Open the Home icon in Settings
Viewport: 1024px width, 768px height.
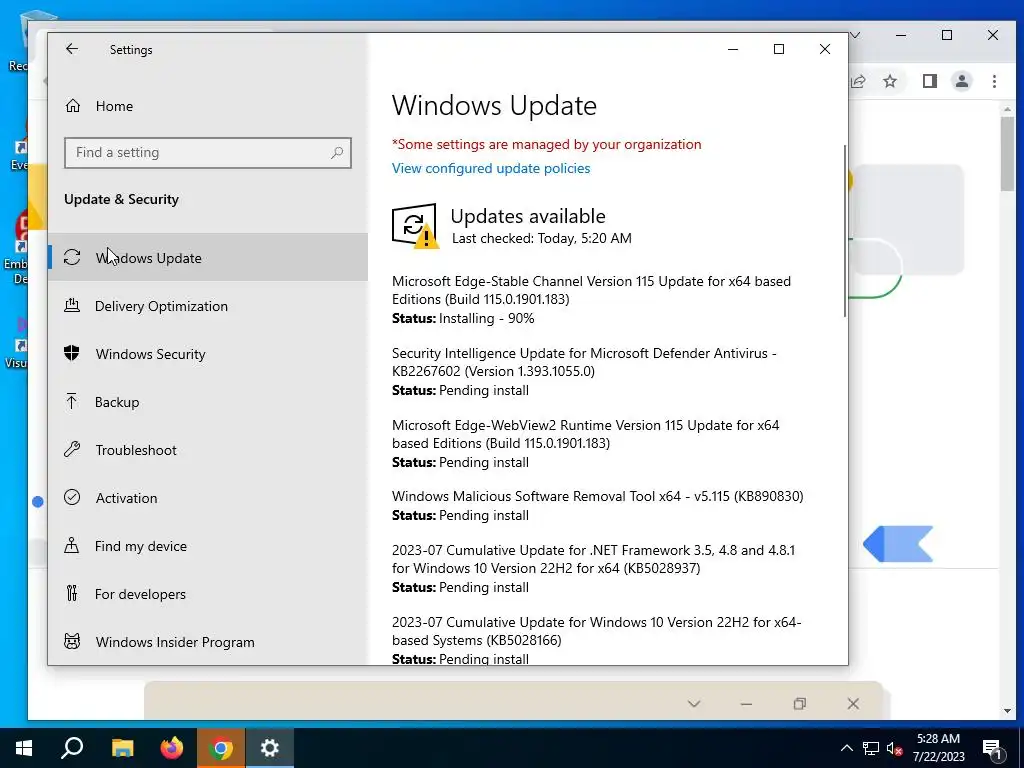[72, 106]
